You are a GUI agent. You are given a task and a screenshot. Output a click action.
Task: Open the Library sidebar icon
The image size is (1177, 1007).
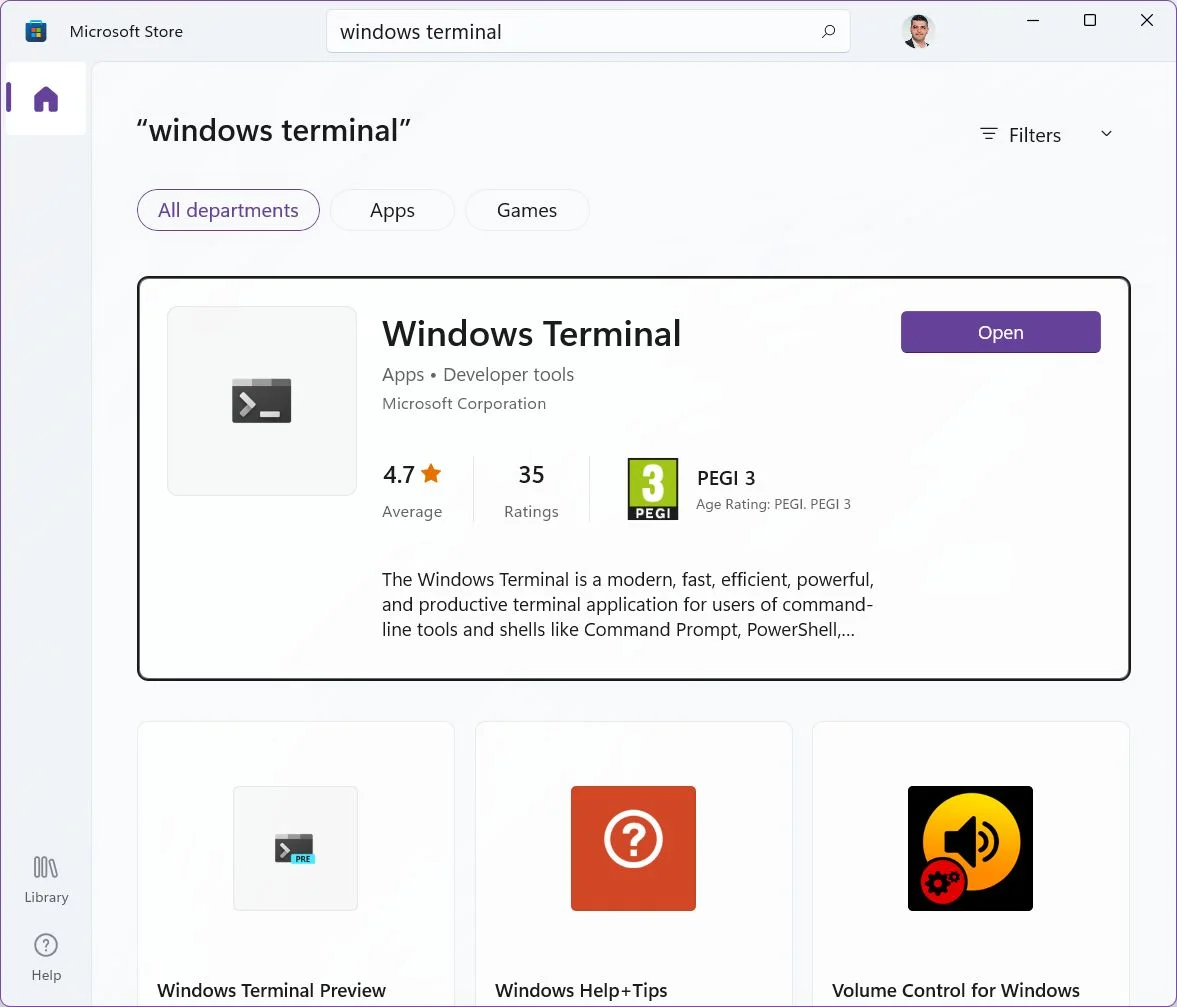coord(46,867)
